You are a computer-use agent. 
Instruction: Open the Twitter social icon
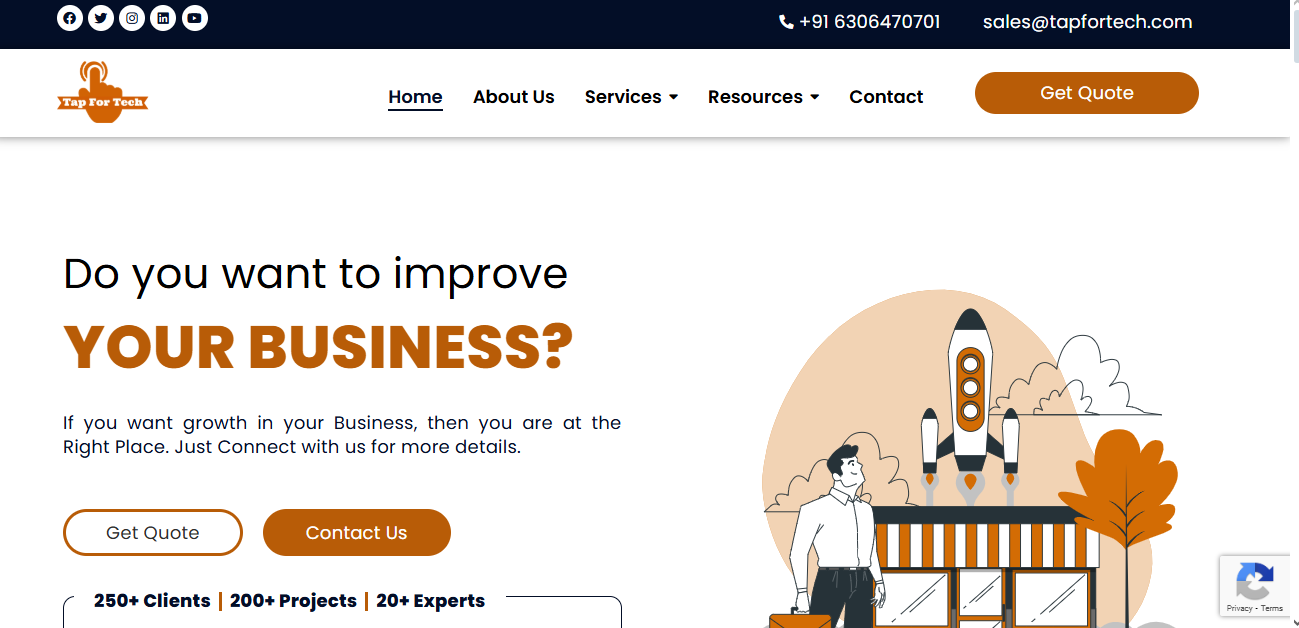[101, 18]
